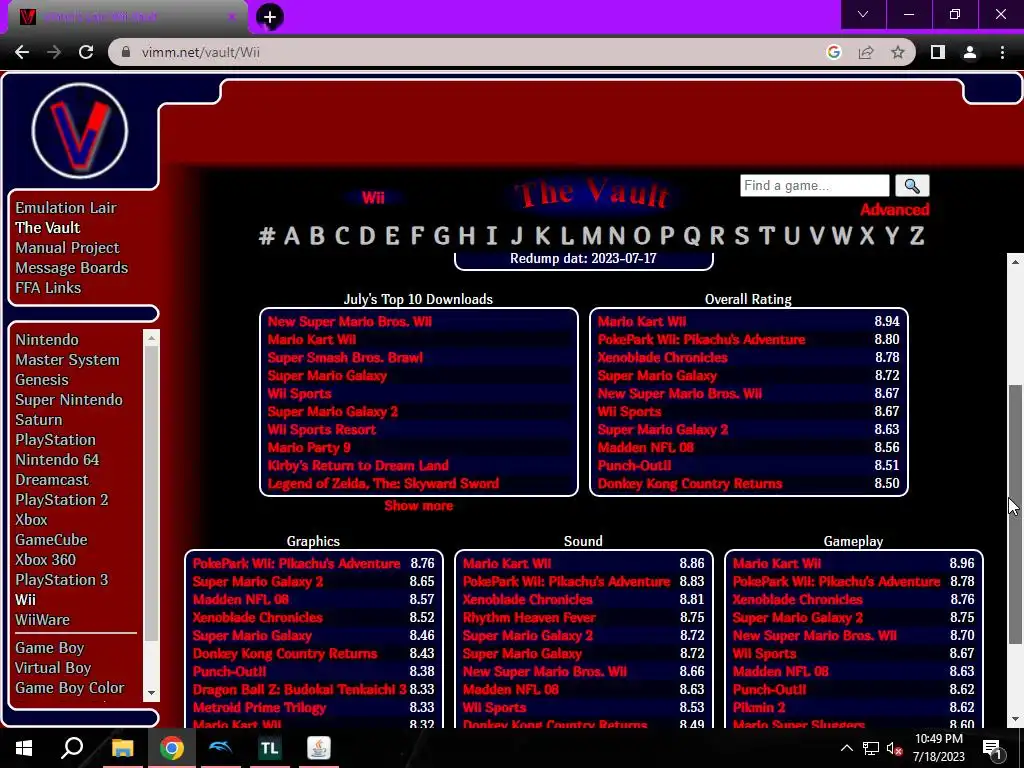
Task: Select GameCube in the system list
Action: pos(52,539)
